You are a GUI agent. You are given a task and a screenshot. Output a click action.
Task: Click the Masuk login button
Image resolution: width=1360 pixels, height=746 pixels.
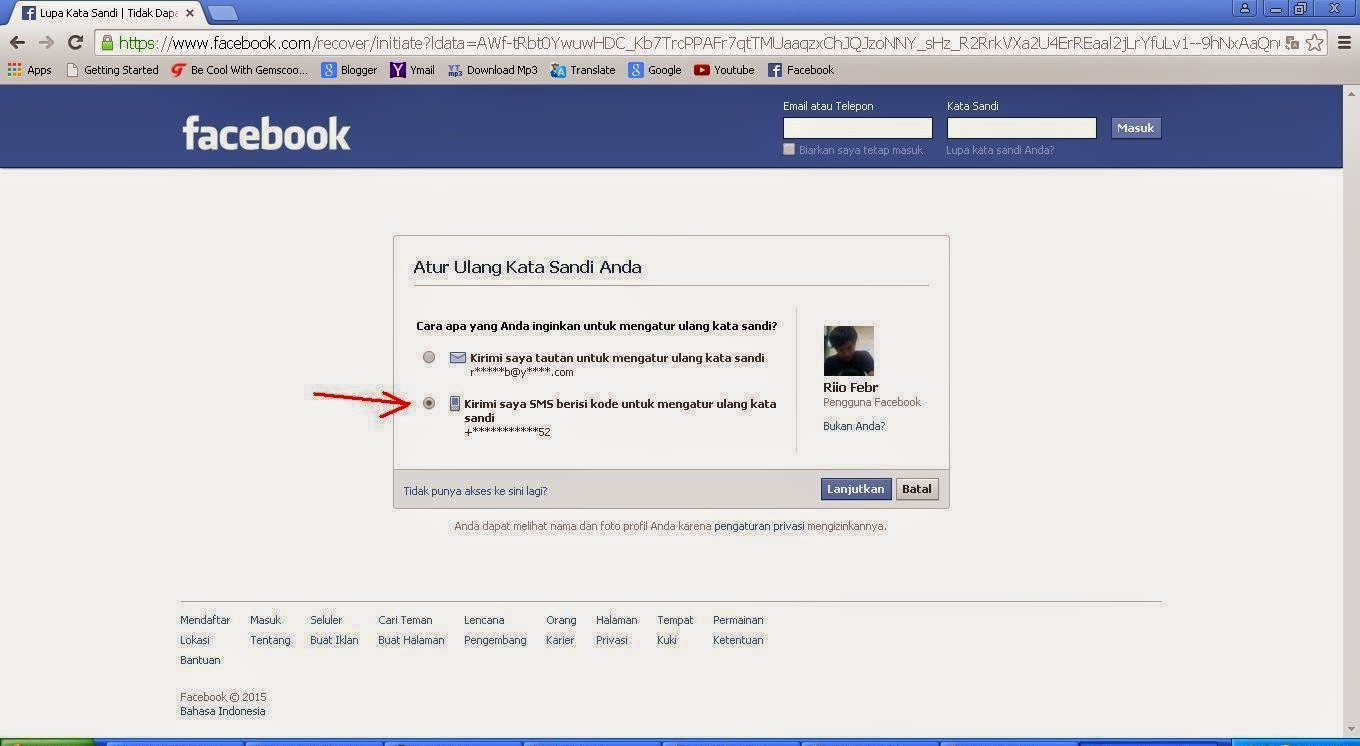point(1136,128)
